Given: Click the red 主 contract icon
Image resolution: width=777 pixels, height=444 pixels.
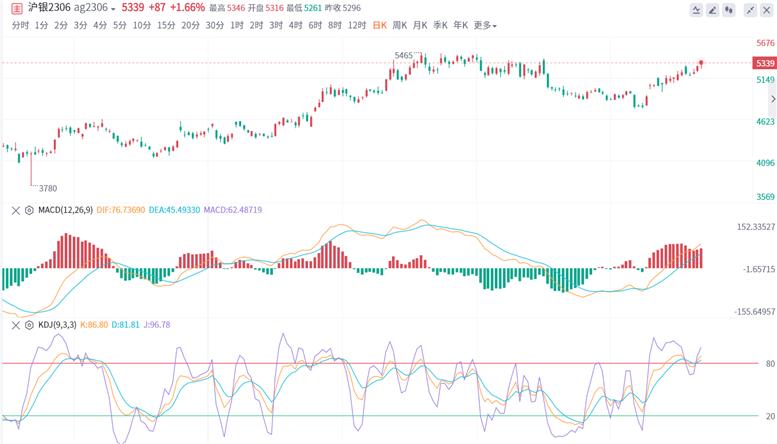Looking at the screenshot, I should pos(16,8).
